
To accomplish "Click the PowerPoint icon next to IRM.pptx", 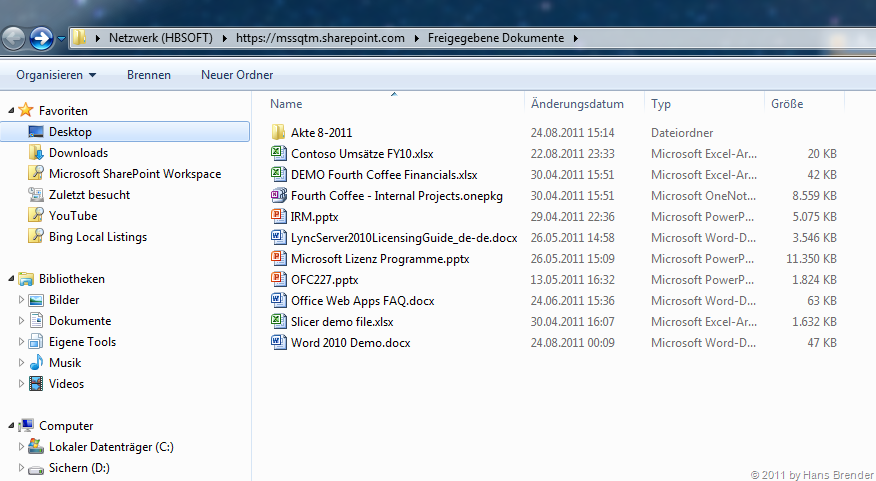I will [x=279, y=216].
